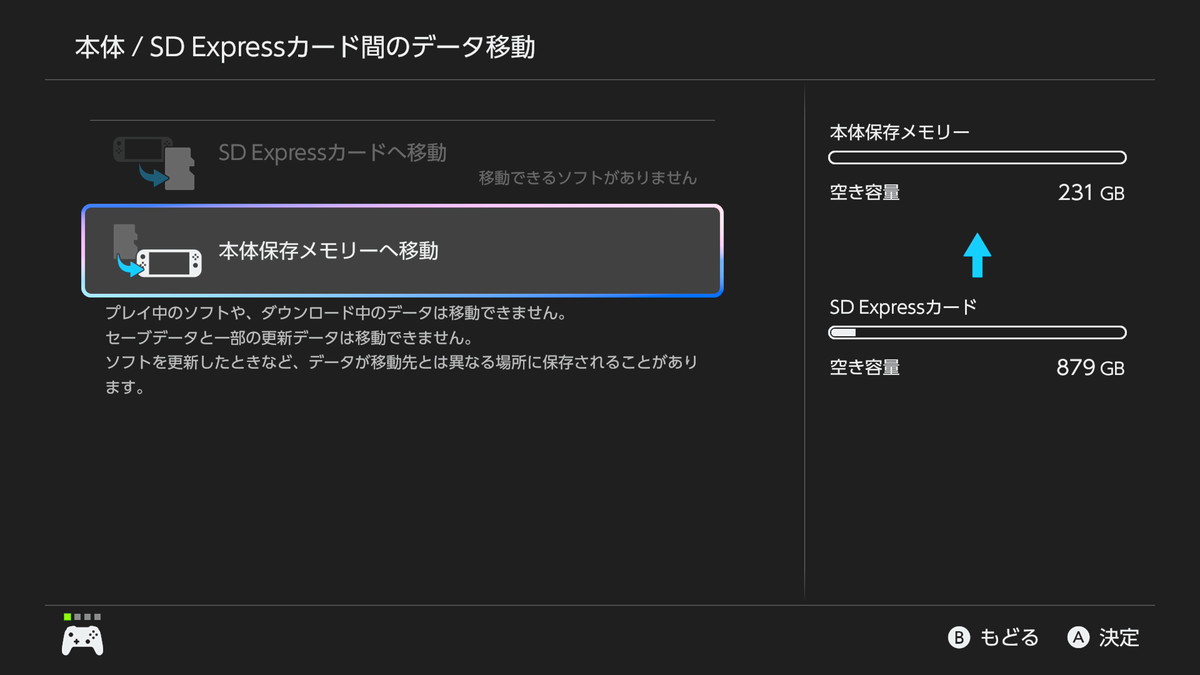Click the 本体保存メモリー usage bar
Image resolution: width=1200 pixels, height=675 pixels.
[x=977, y=158]
